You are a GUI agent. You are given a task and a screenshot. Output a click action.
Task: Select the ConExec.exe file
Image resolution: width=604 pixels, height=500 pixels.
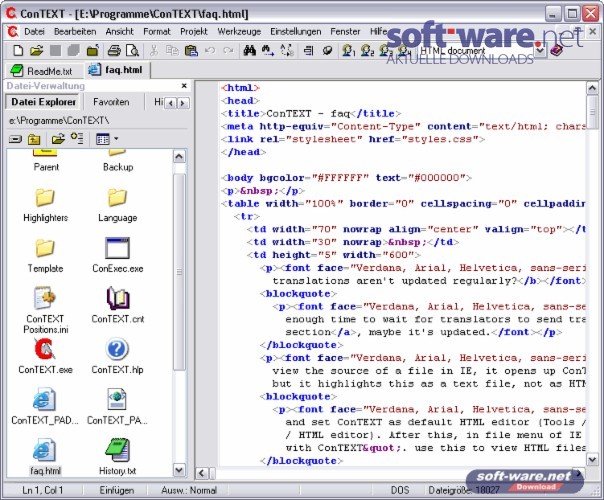[x=117, y=256]
